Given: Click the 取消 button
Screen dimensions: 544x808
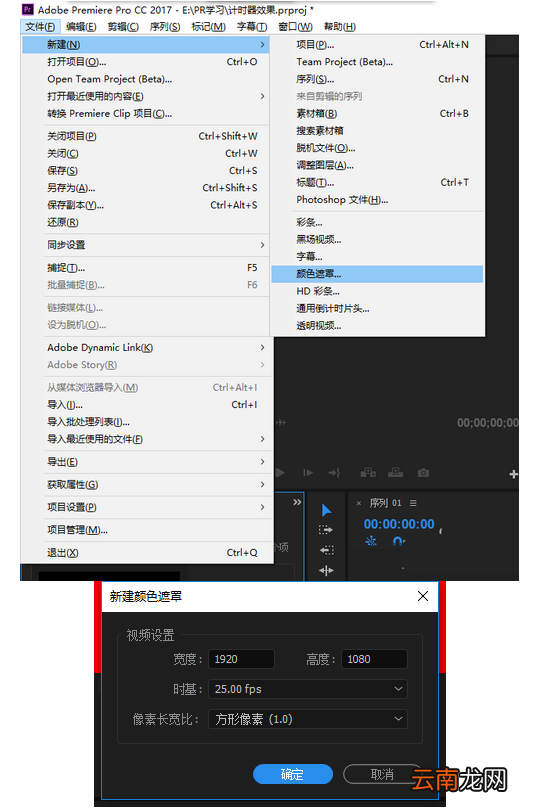Looking at the screenshot, I should click(382, 774).
